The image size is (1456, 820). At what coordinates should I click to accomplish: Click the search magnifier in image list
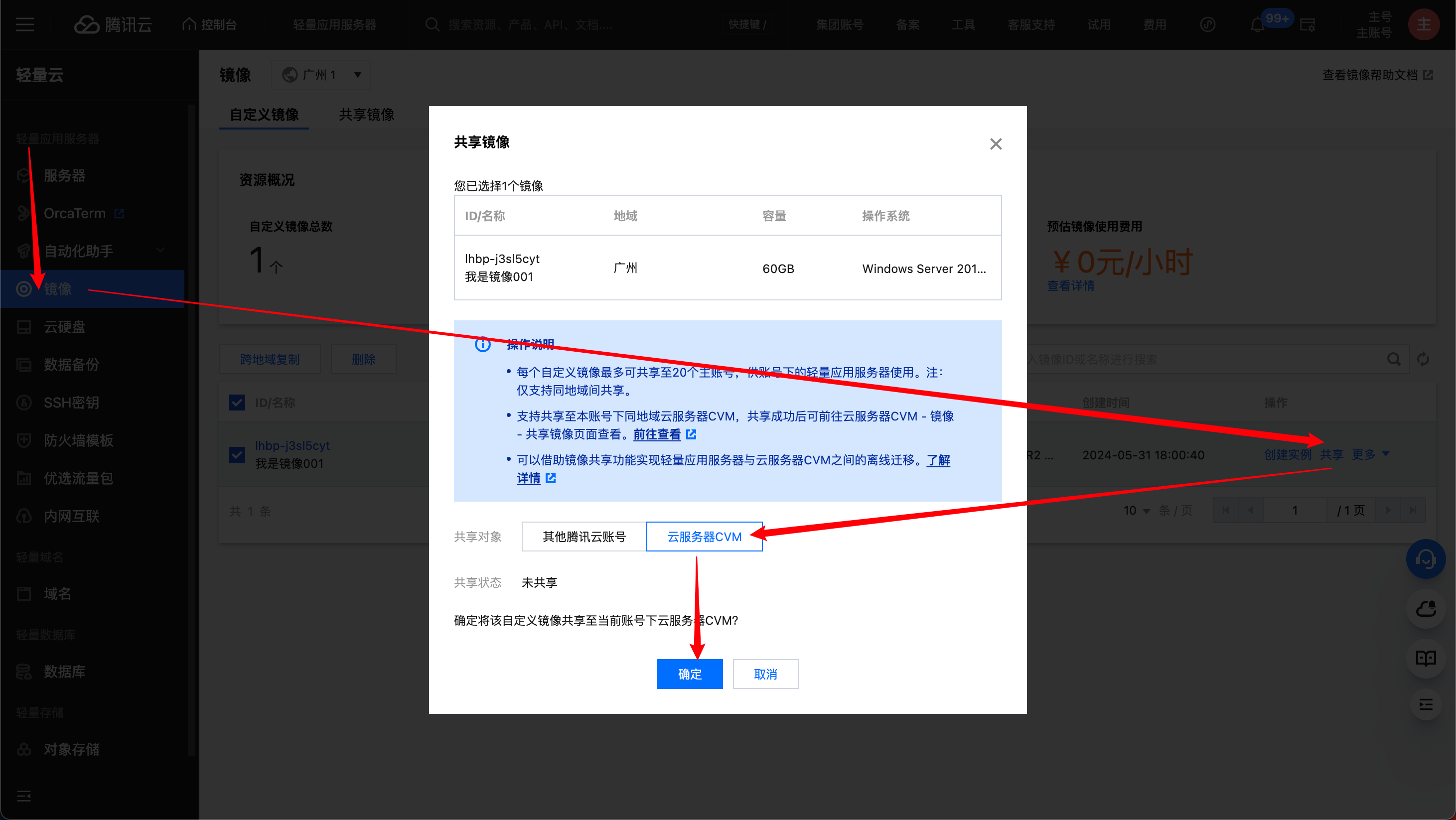click(1394, 359)
